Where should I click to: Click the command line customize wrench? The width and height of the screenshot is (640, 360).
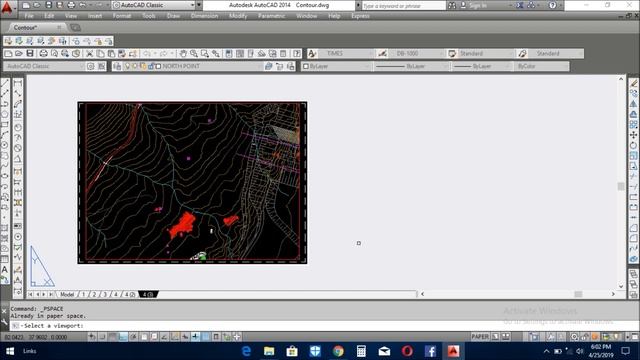[4, 322]
